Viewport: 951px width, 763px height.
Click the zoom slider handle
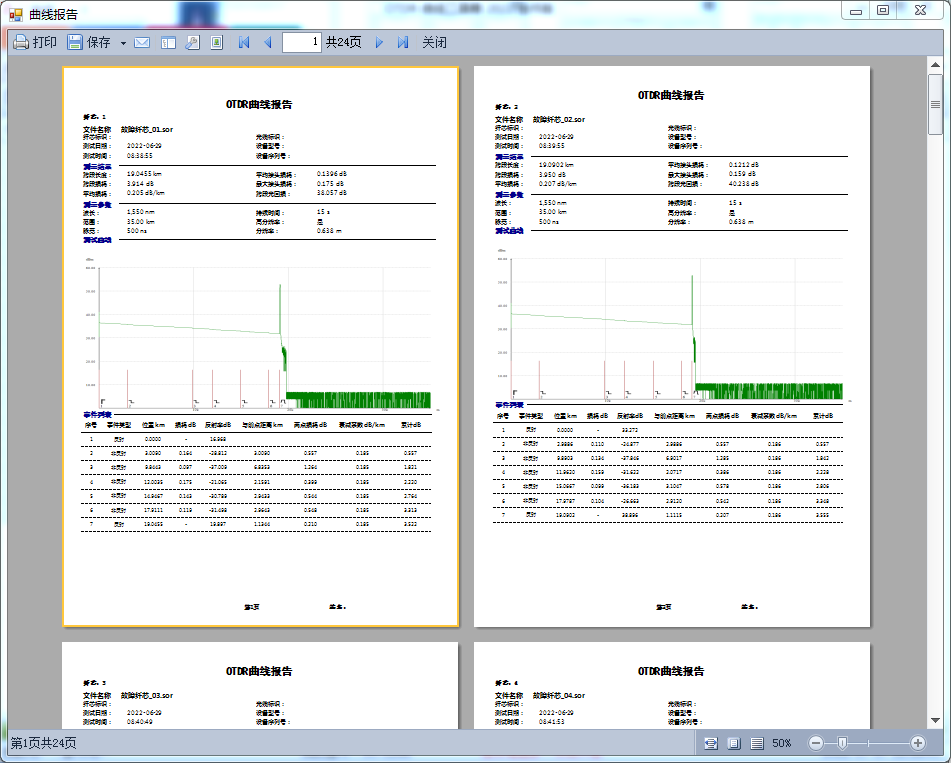(x=842, y=743)
